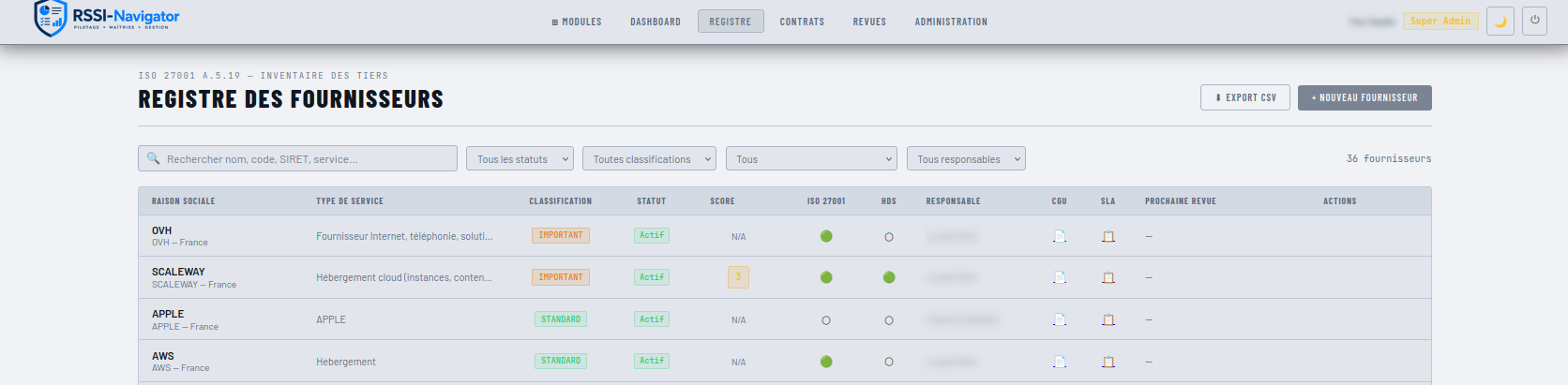Sort by 'Score' column header

point(722,201)
